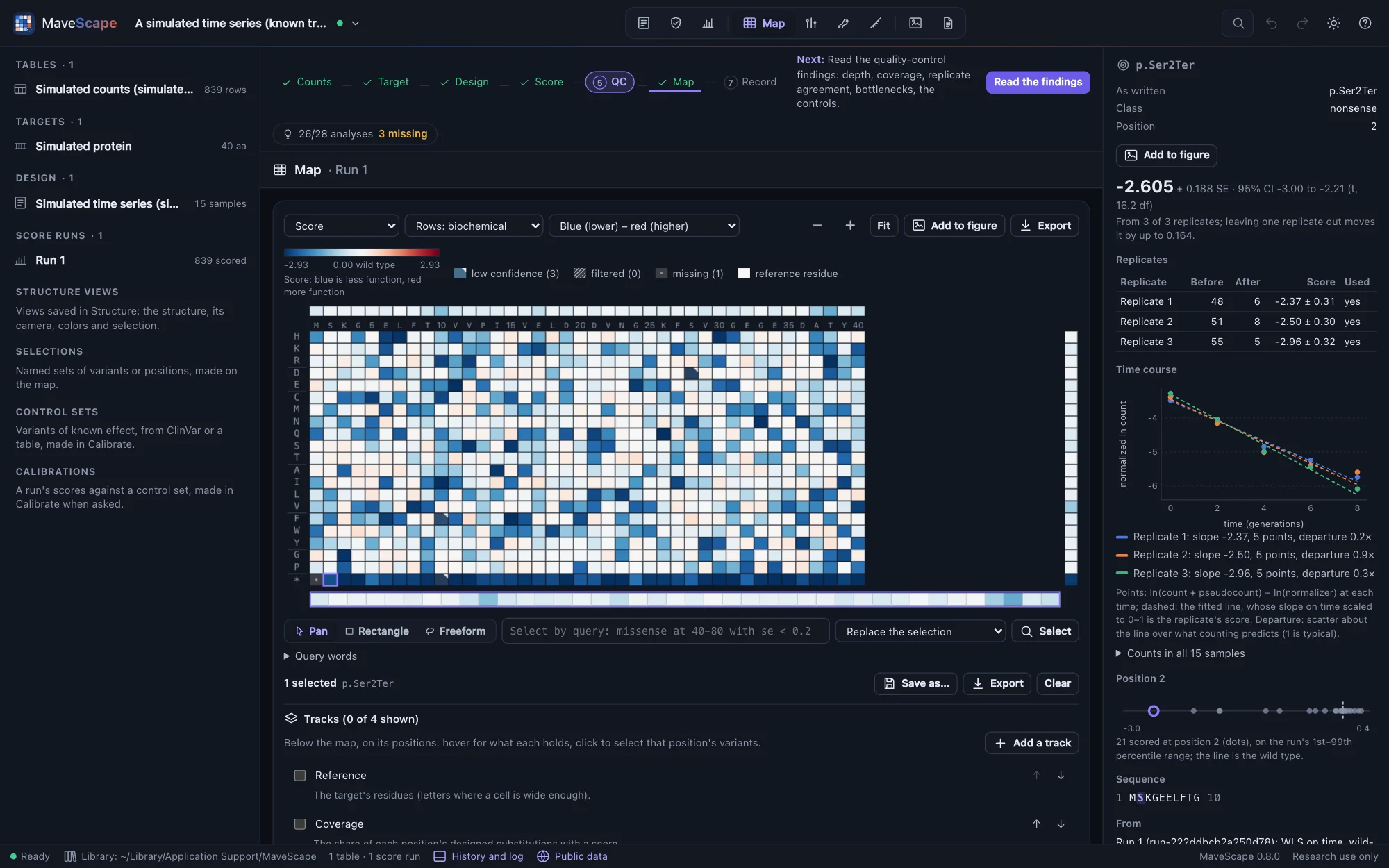The height and width of the screenshot is (868, 1389).
Task: Expand Query words disclosure
Action: 321,656
